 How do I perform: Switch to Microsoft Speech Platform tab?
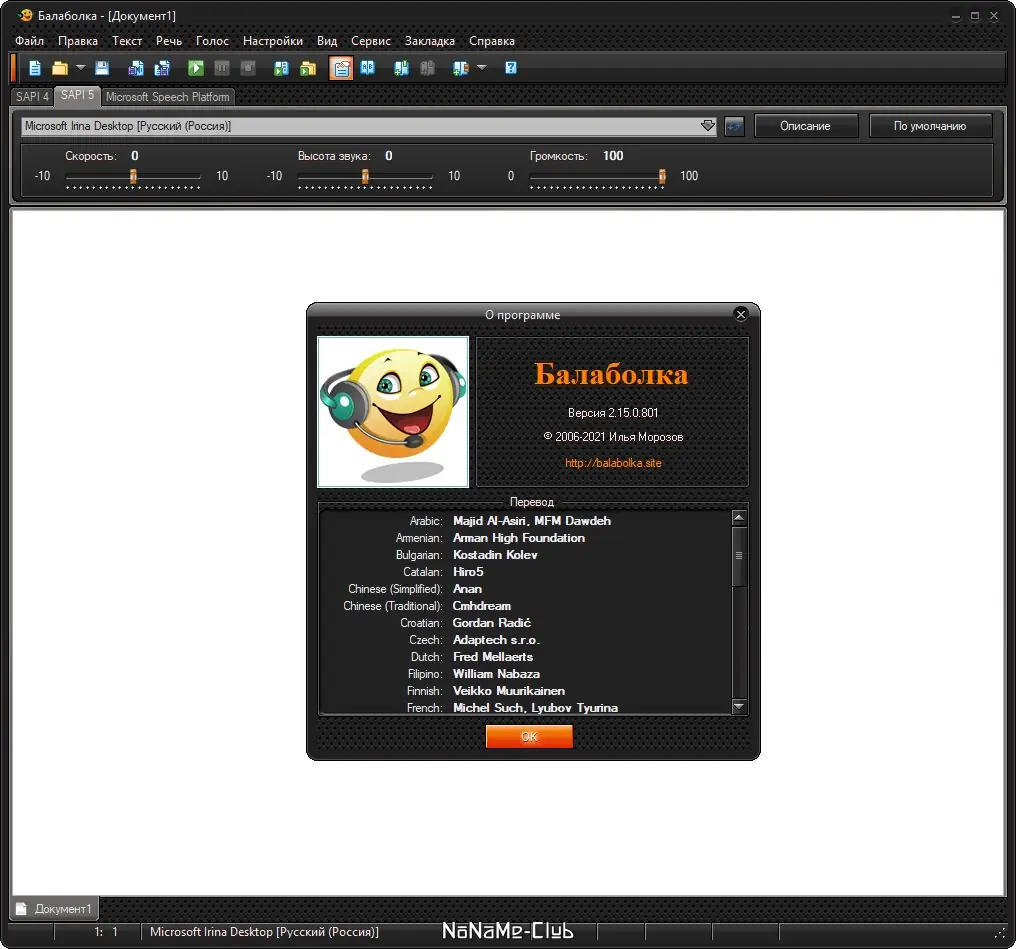coord(167,97)
